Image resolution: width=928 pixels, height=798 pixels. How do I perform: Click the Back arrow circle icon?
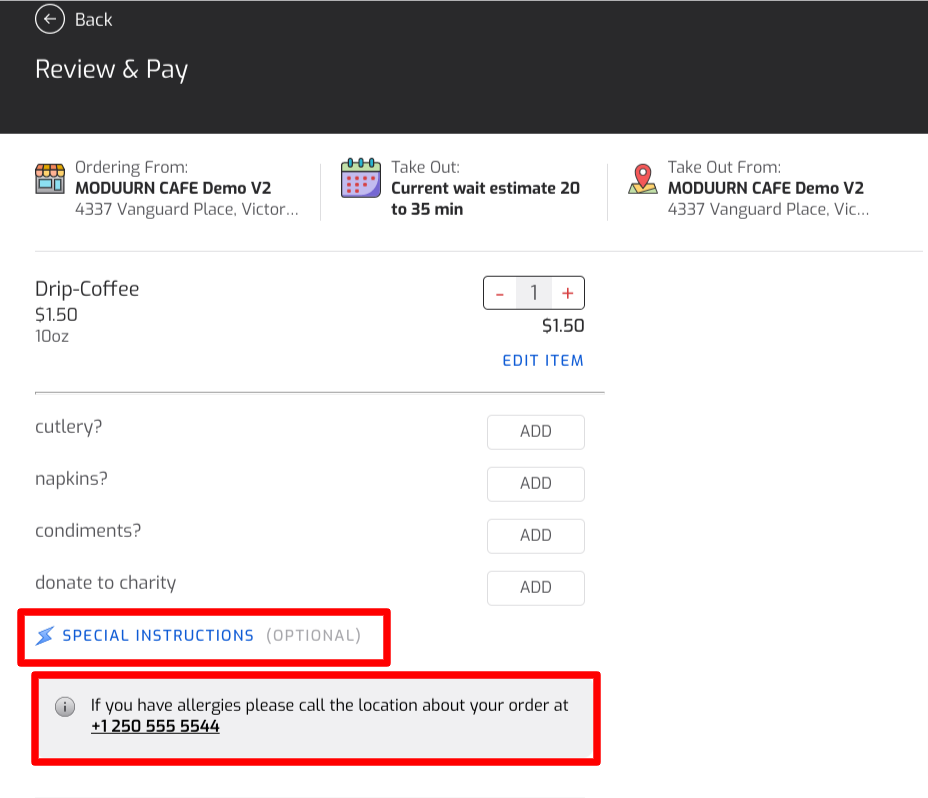50,19
